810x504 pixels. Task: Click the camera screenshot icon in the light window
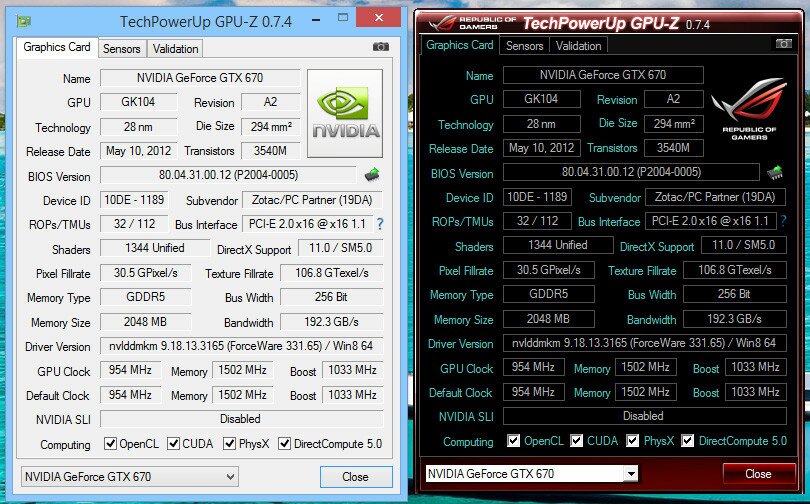pos(381,47)
